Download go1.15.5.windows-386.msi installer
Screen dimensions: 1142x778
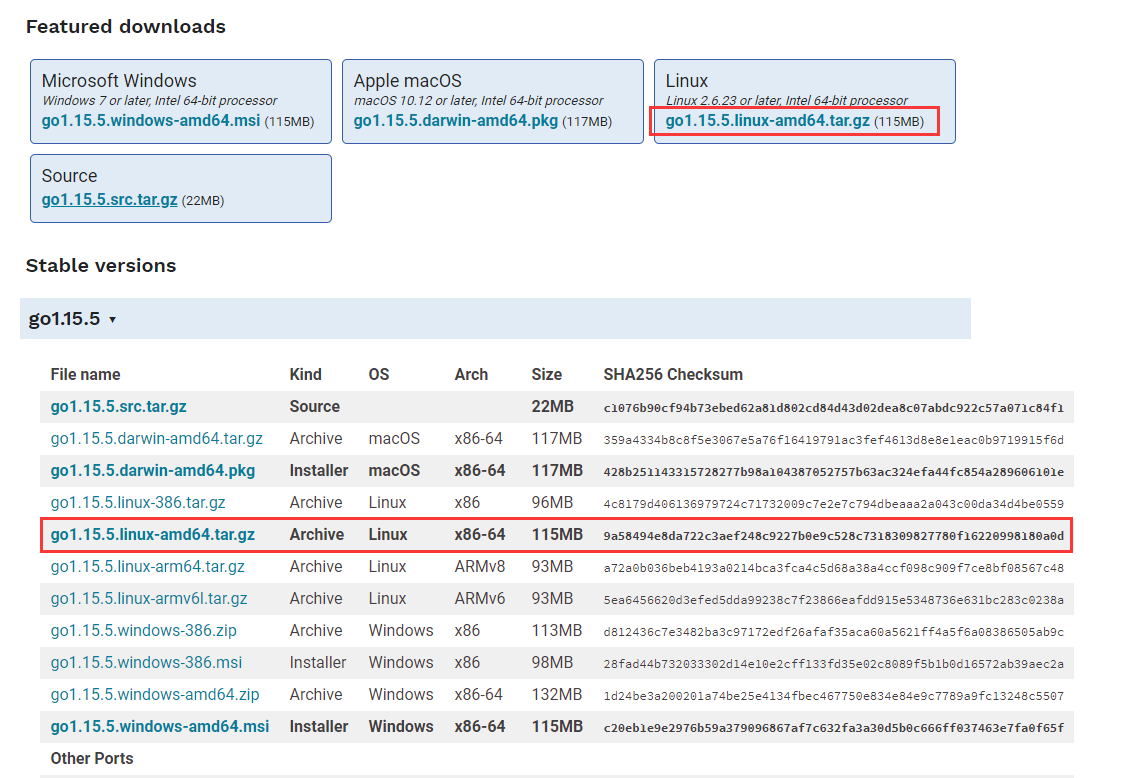point(146,663)
